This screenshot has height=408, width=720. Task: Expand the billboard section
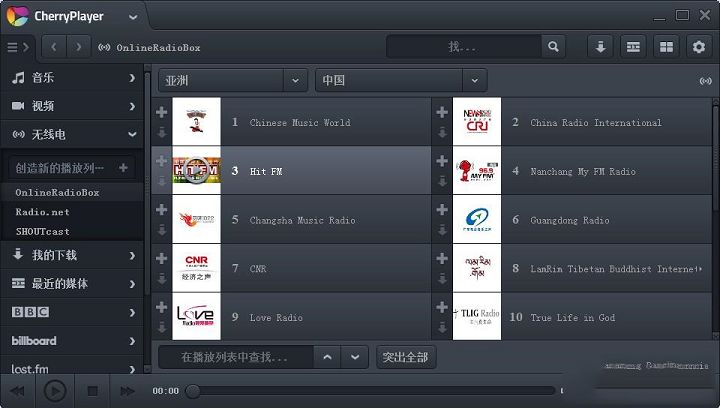click(x=72, y=341)
